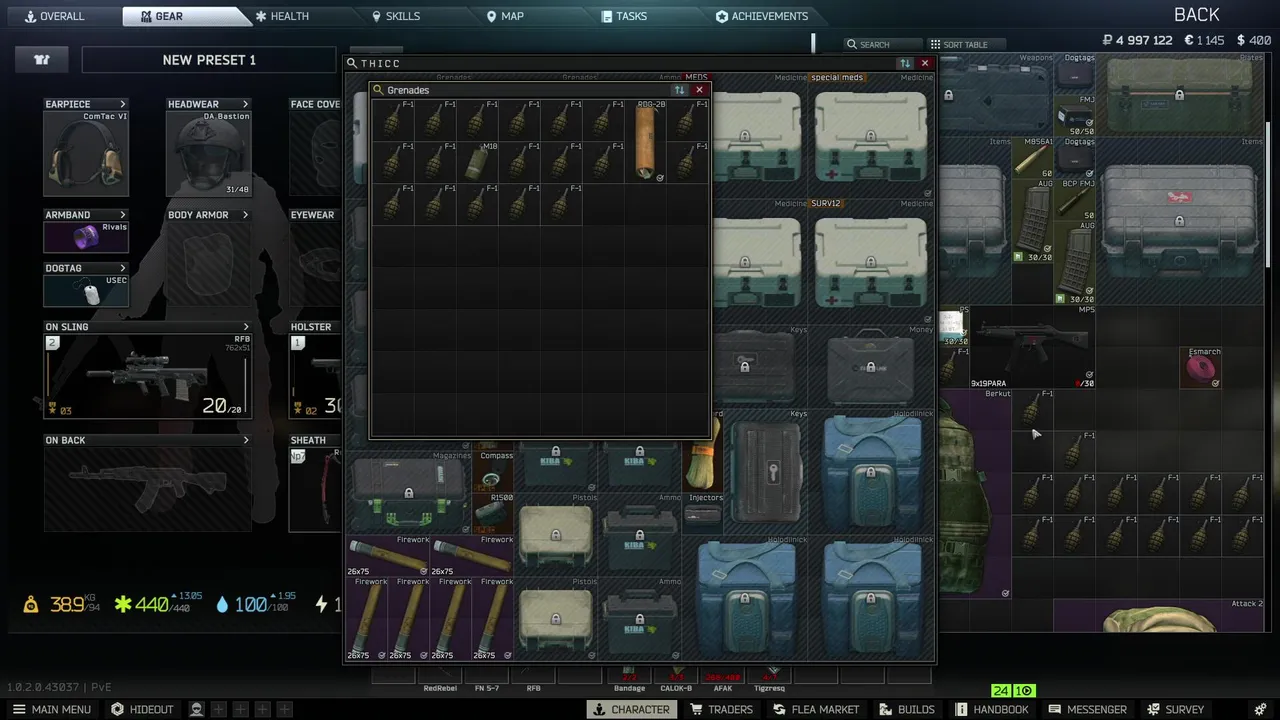Switch to the TASKS tab
Viewport: 1280px width, 720px height.
point(625,16)
